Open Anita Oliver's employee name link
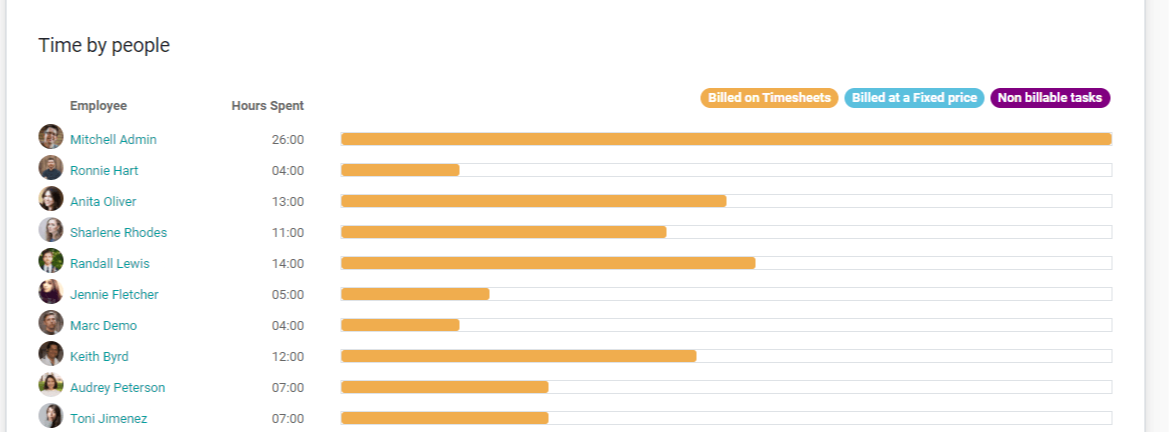Screen dimensions: 1169x432 point(103,201)
